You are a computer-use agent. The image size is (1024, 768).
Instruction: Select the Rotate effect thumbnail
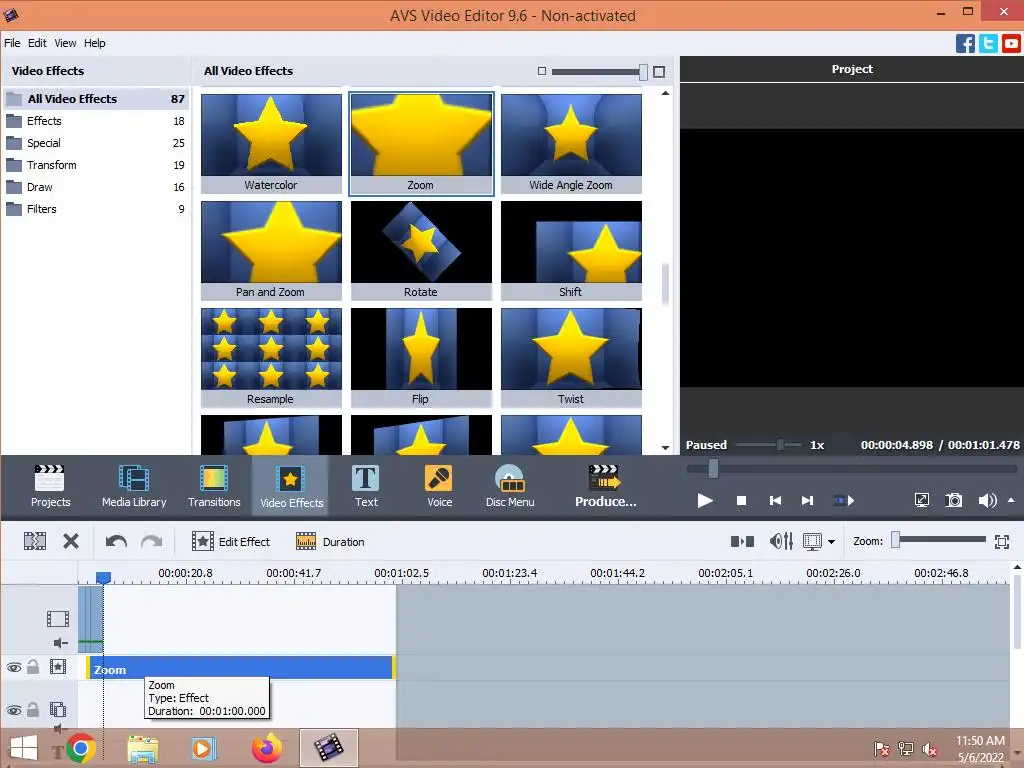coord(421,250)
